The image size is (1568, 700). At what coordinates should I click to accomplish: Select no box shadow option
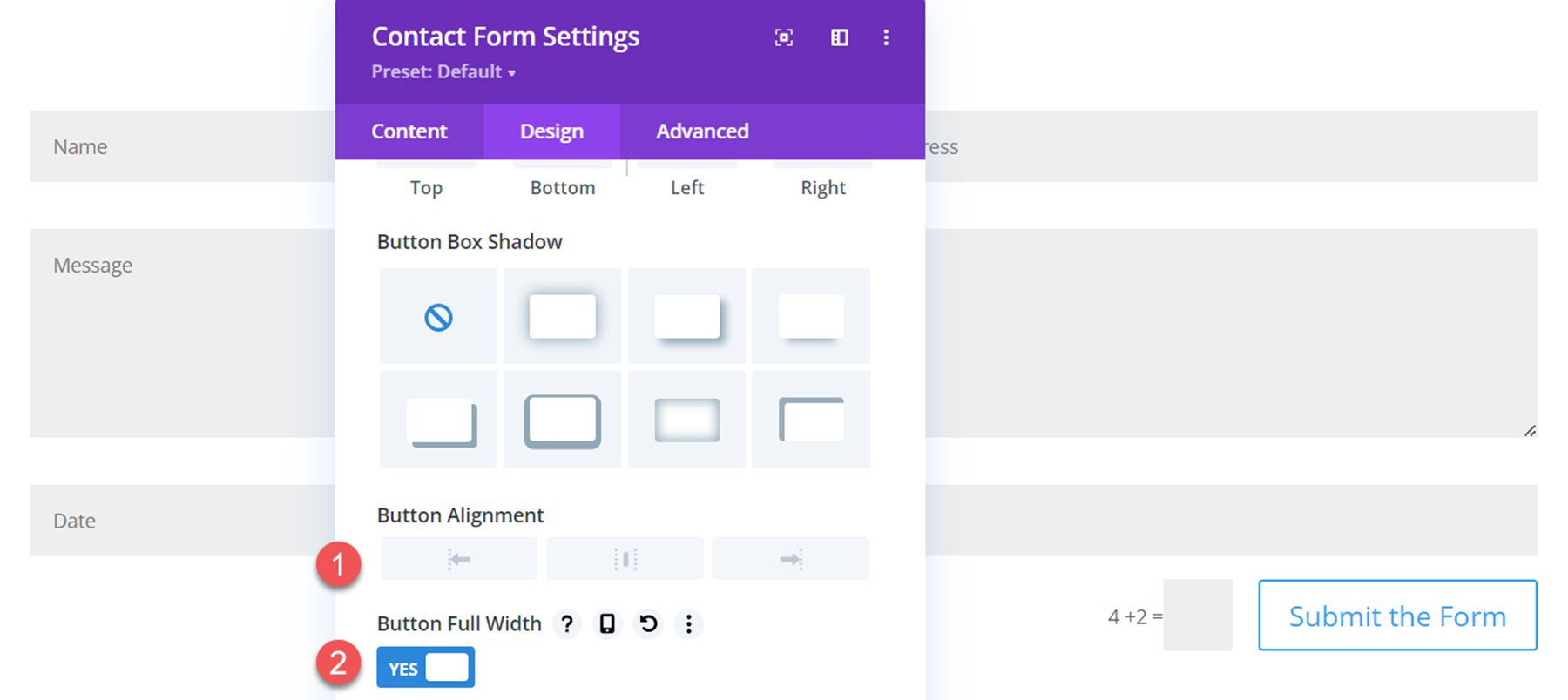point(438,317)
